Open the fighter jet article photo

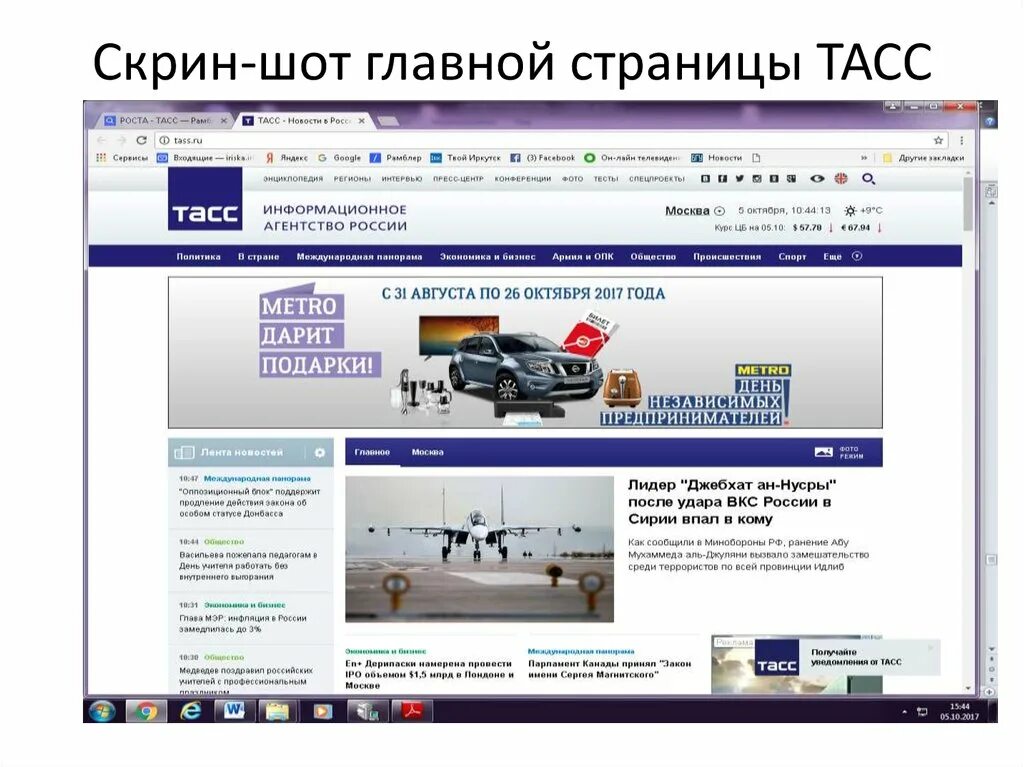(479, 549)
